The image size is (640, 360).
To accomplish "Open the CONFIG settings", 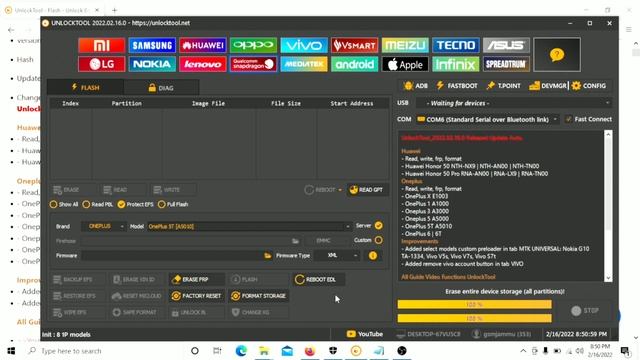I will (589, 86).
